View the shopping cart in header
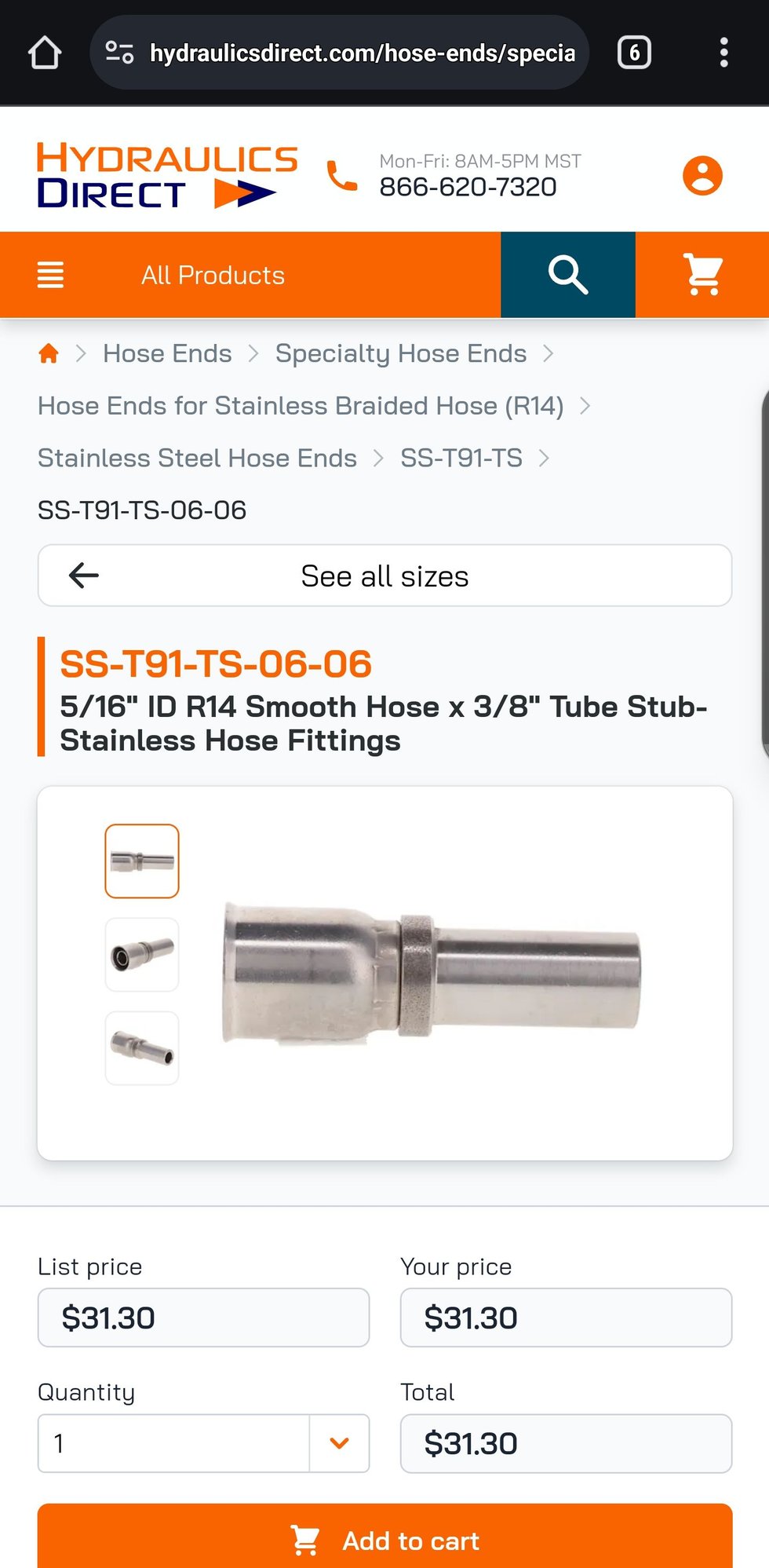The image size is (769, 1568). (703, 275)
